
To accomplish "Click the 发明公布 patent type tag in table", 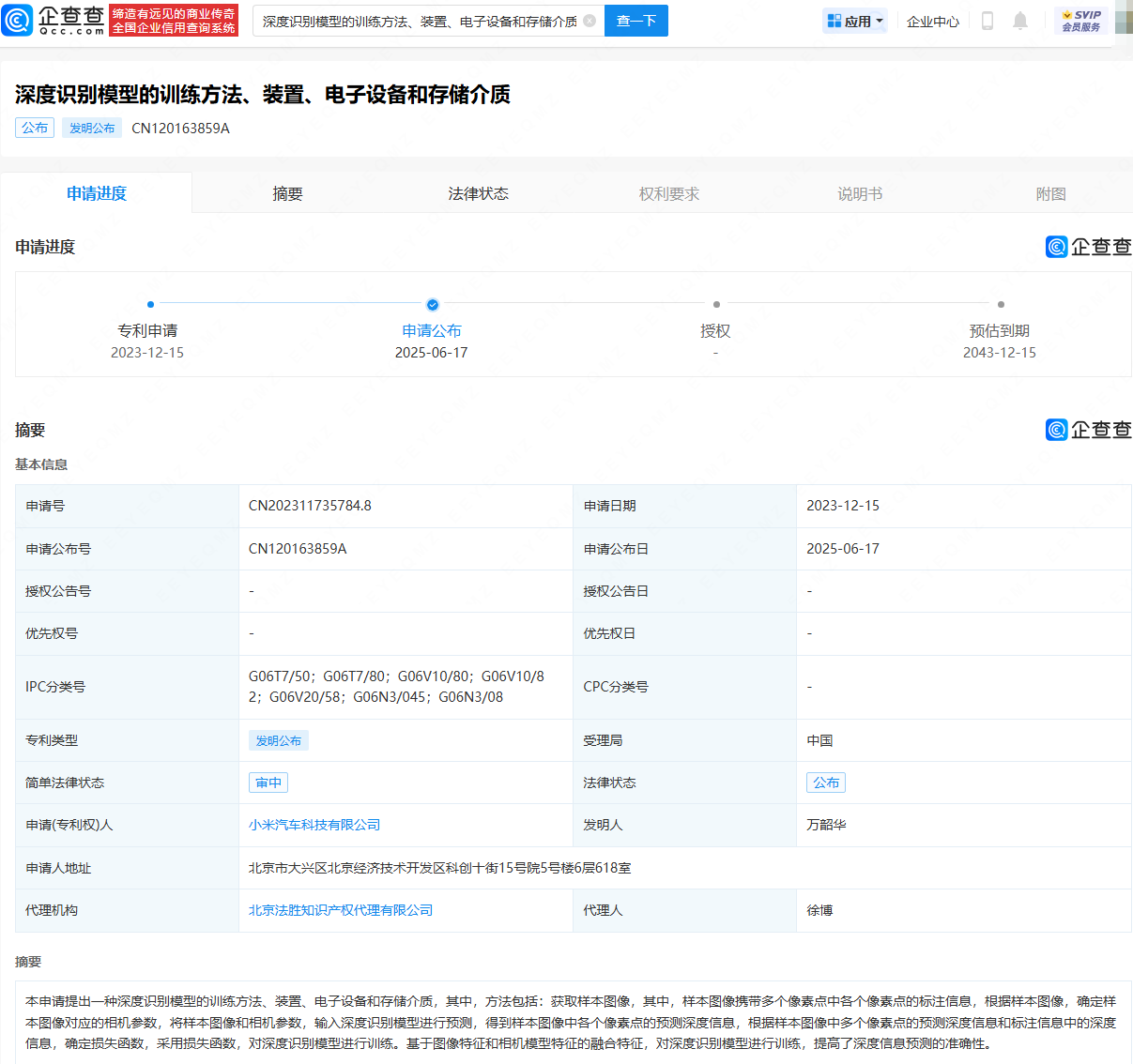I will tap(279, 740).
